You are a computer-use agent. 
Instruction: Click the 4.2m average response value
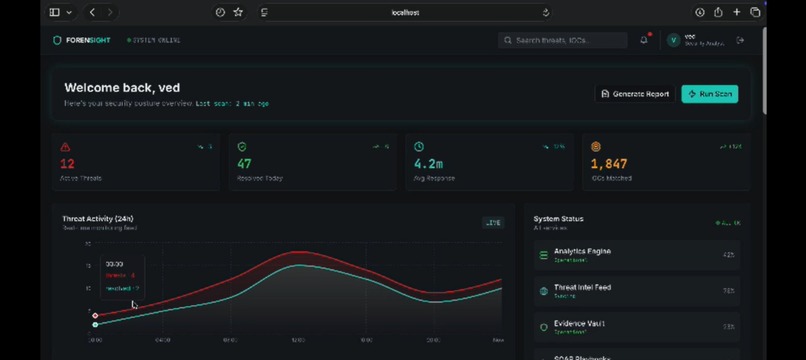pos(428,164)
